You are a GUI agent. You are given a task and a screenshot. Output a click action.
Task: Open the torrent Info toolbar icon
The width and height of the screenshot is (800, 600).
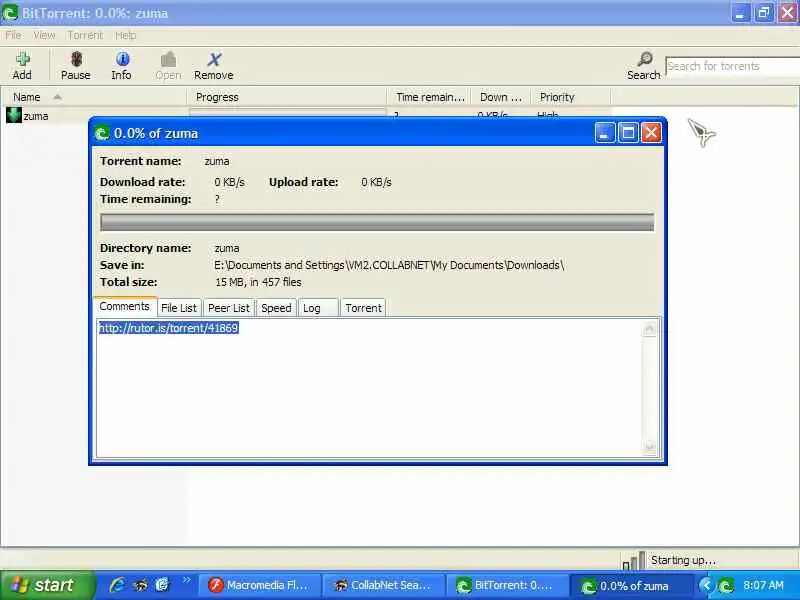coord(122,59)
